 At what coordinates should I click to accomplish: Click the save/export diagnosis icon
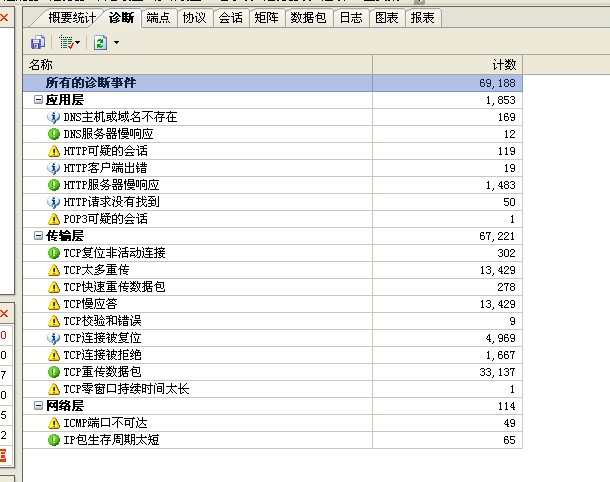coord(38,42)
